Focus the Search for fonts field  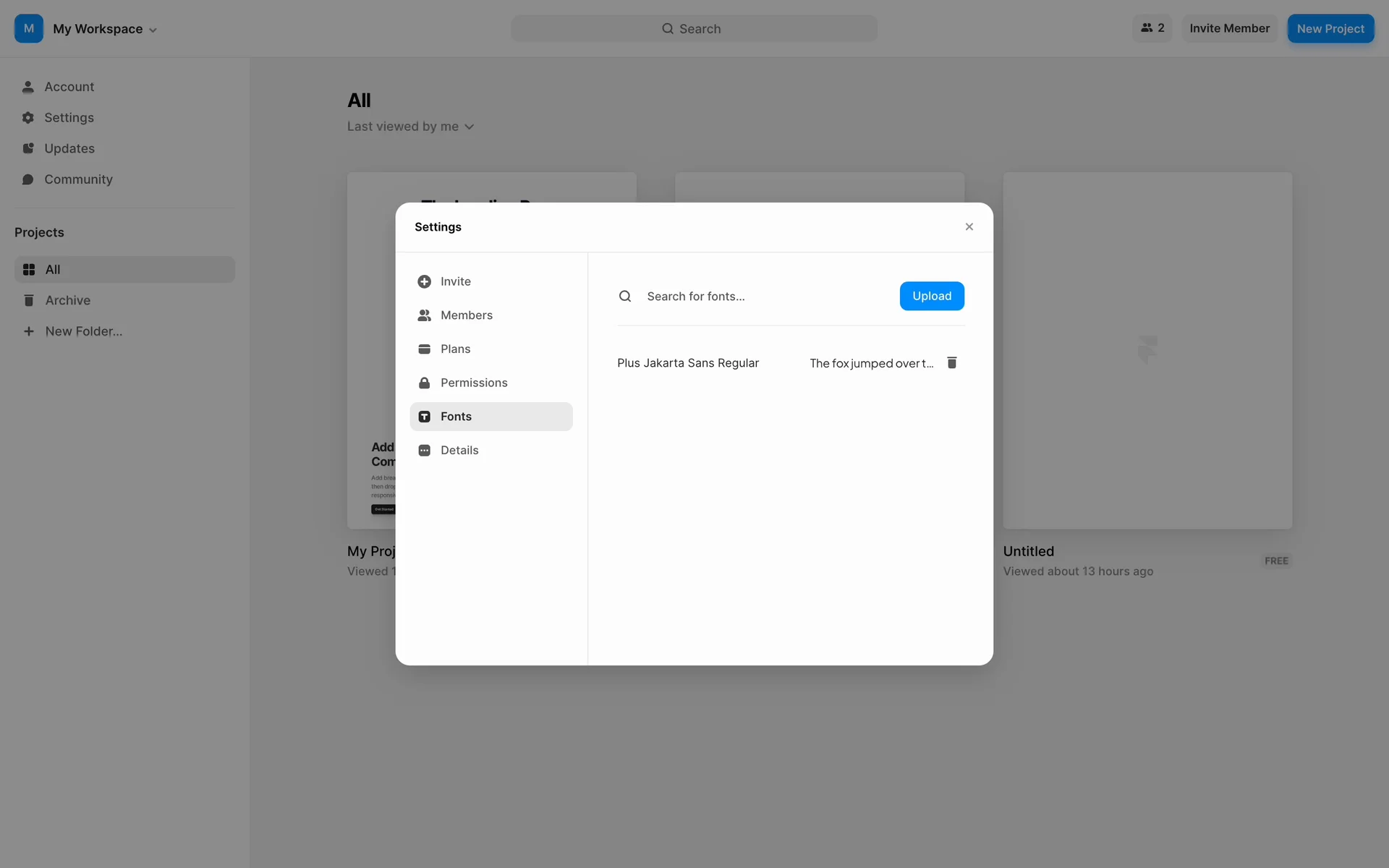(x=763, y=296)
